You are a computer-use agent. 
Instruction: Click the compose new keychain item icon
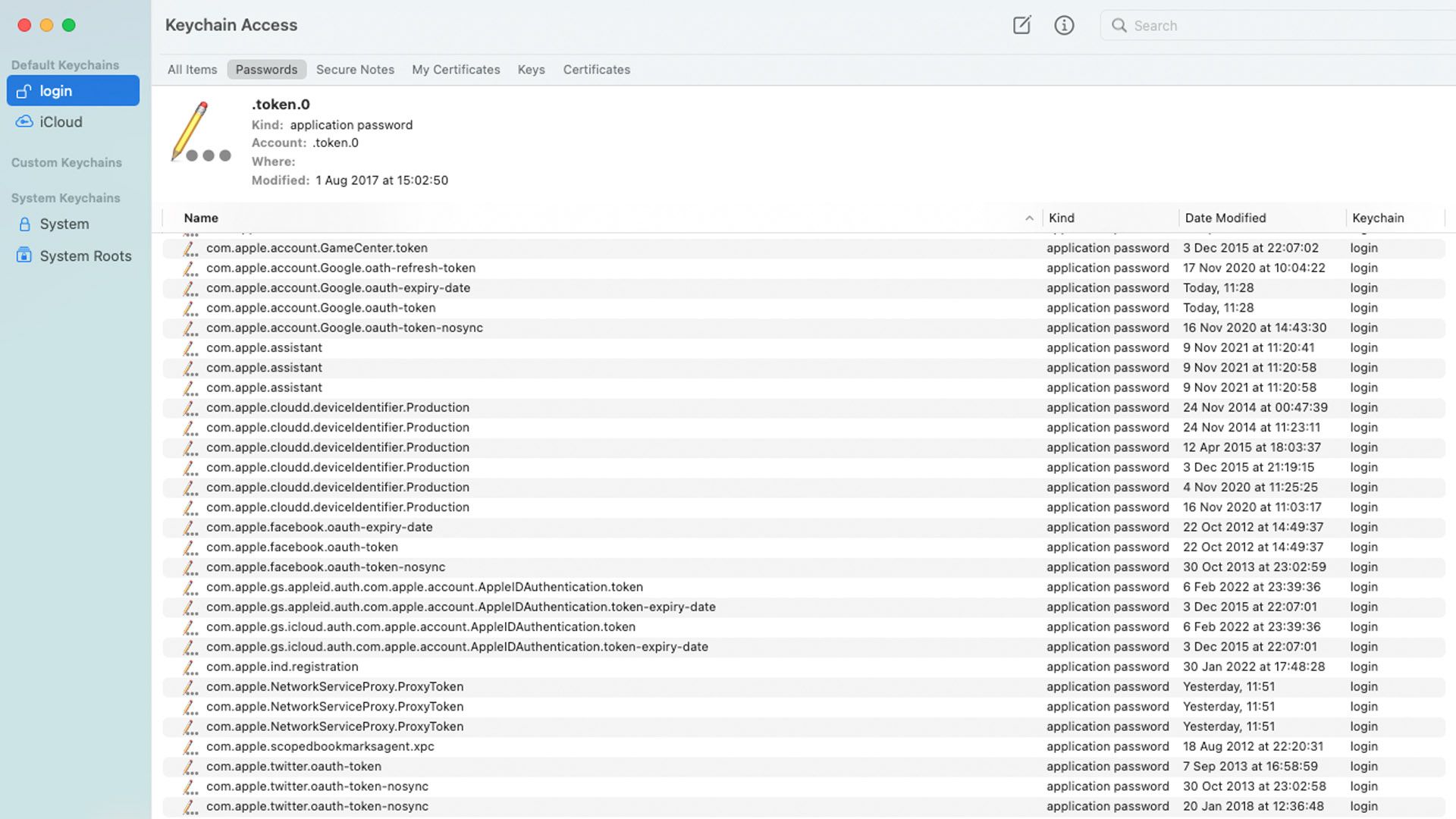(1021, 25)
